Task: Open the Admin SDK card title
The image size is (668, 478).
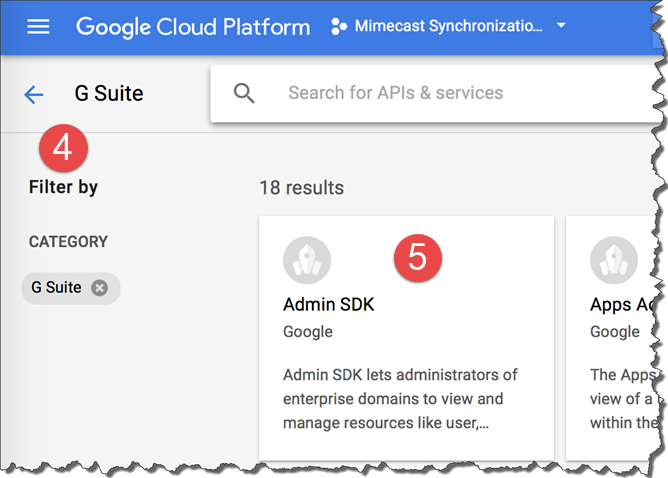Action: tap(328, 305)
